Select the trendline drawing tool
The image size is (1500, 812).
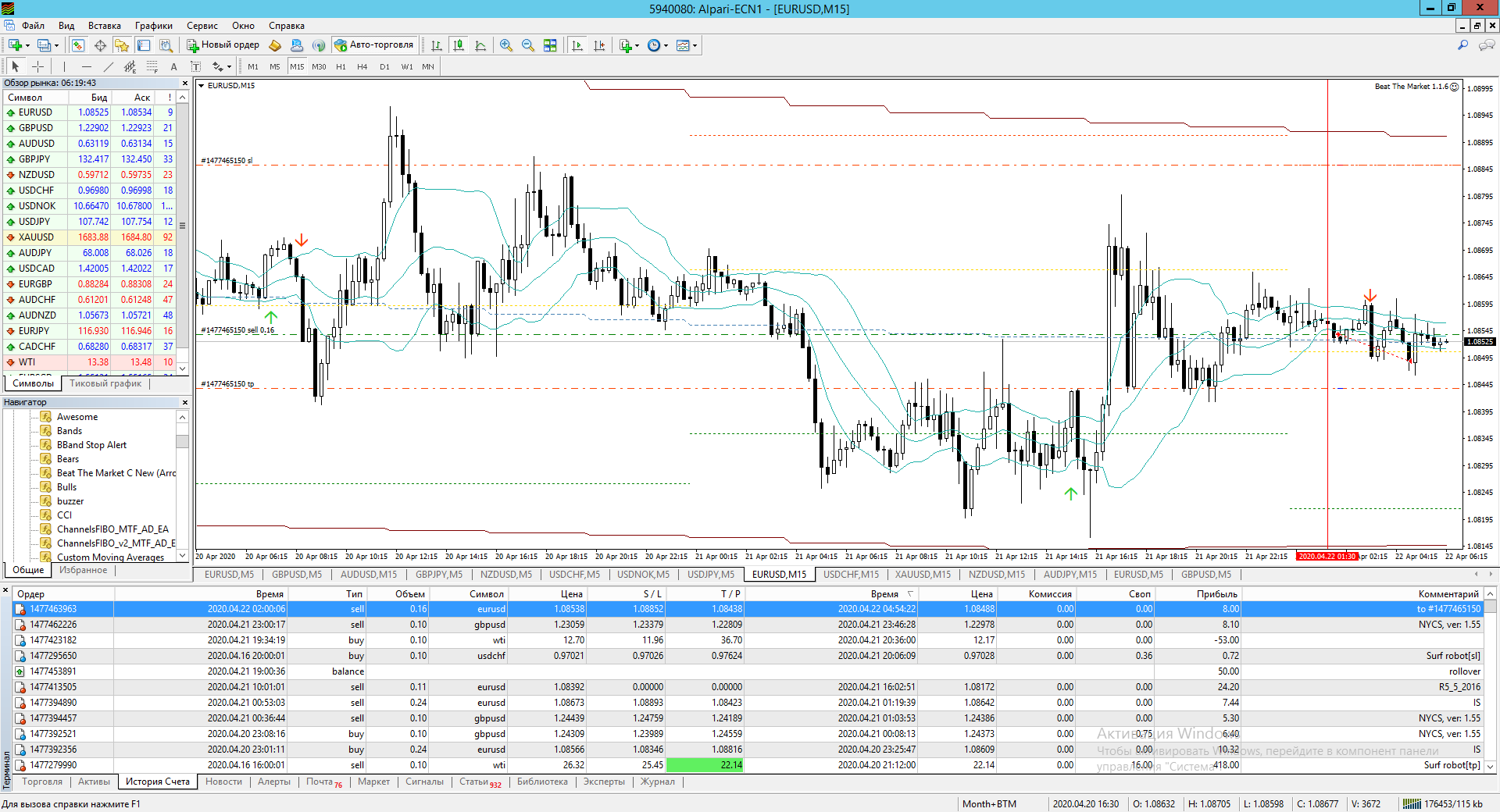point(108,66)
